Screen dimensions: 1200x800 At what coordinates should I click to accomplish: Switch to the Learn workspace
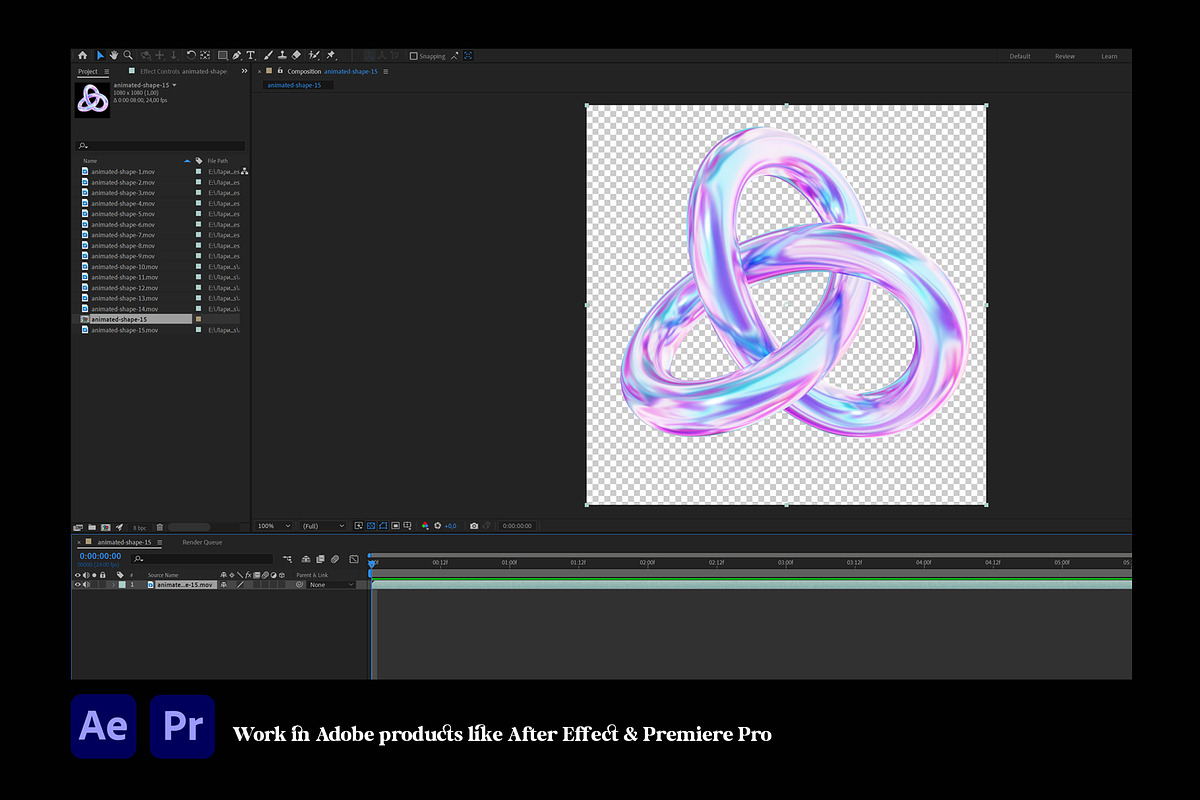pyautogui.click(x=1109, y=56)
